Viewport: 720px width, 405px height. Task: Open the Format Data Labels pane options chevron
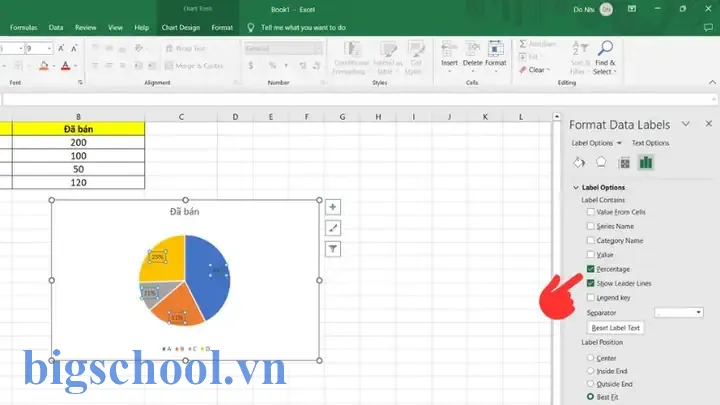point(686,124)
